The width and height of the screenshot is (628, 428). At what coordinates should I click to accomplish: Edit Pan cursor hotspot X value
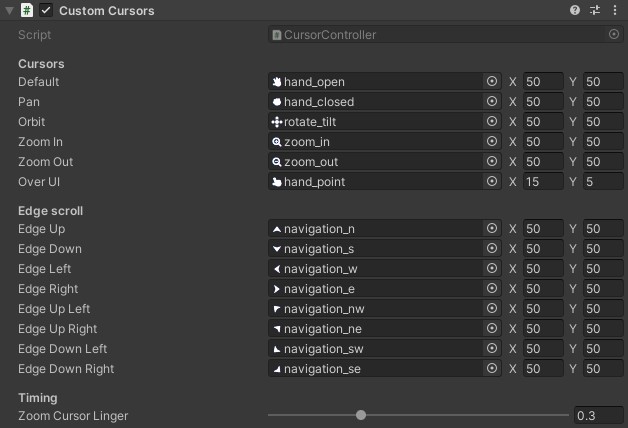[543, 102]
